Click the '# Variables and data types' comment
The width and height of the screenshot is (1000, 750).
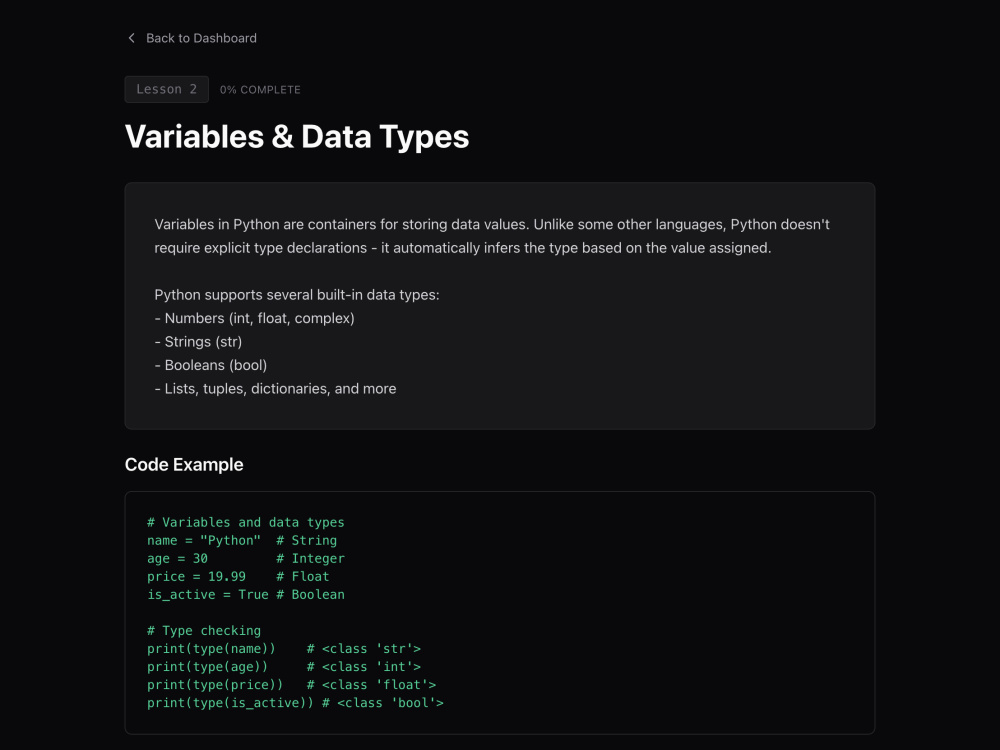(x=246, y=522)
